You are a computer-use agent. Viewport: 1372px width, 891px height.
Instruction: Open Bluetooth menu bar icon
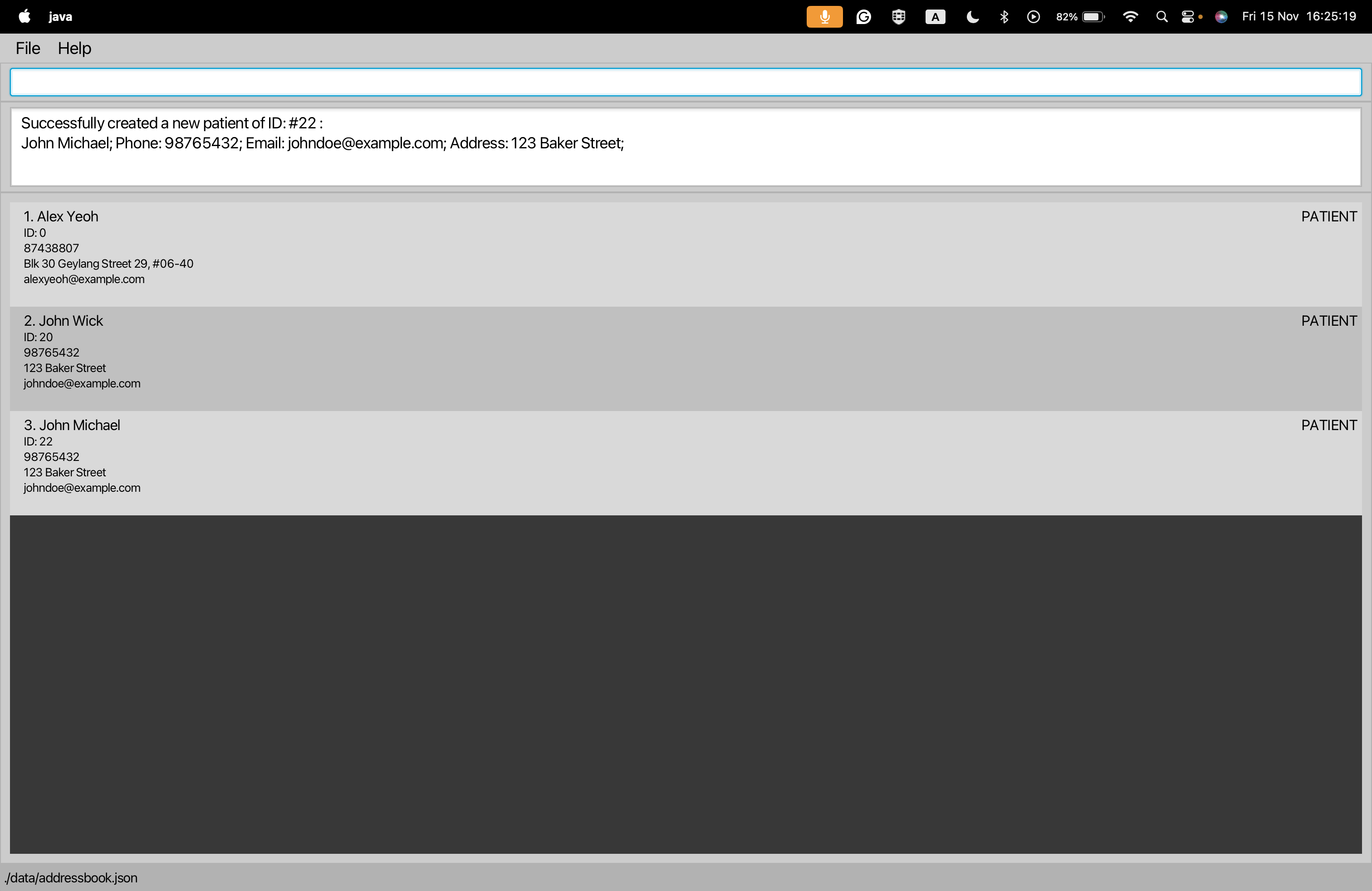coord(1004,17)
